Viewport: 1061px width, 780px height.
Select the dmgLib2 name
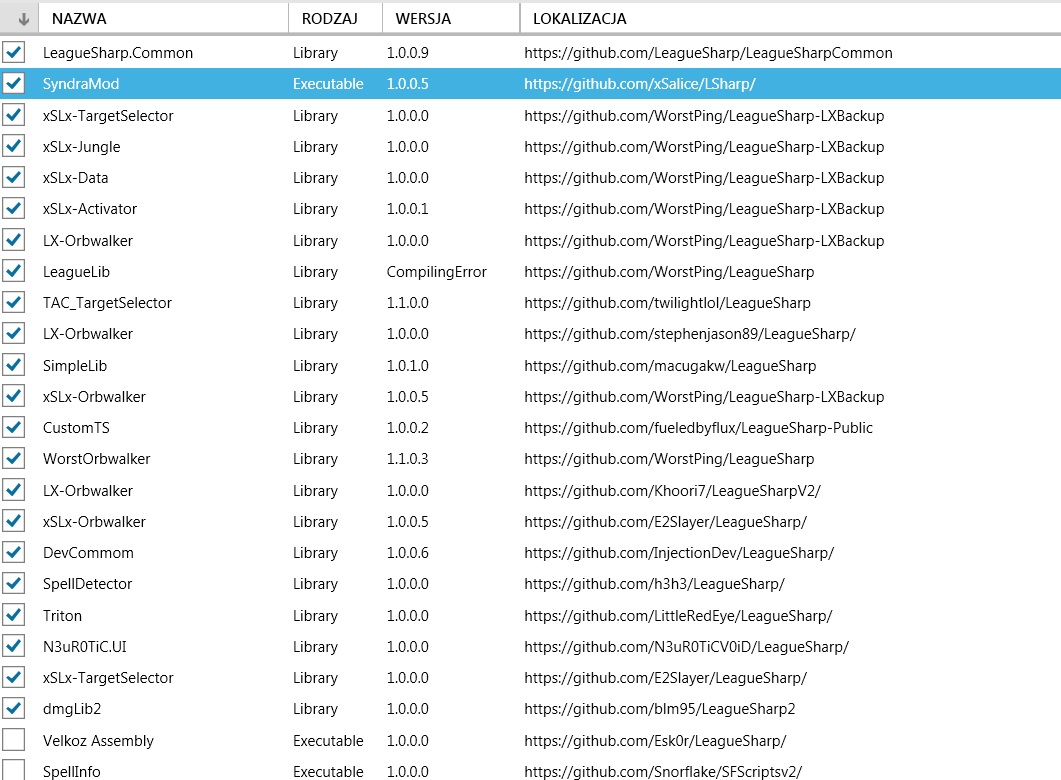72,709
